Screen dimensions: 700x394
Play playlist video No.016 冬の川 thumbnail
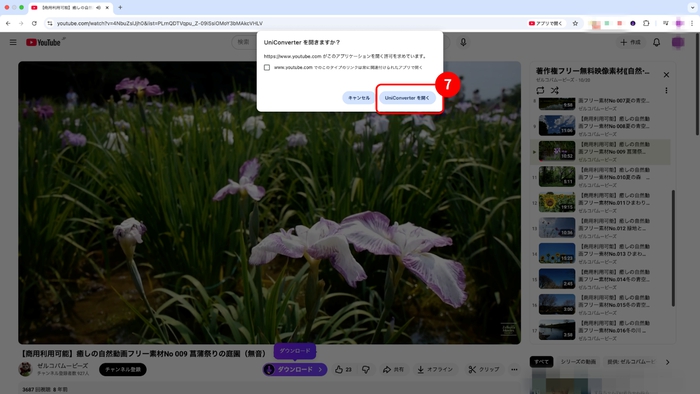(x=557, y=330)
